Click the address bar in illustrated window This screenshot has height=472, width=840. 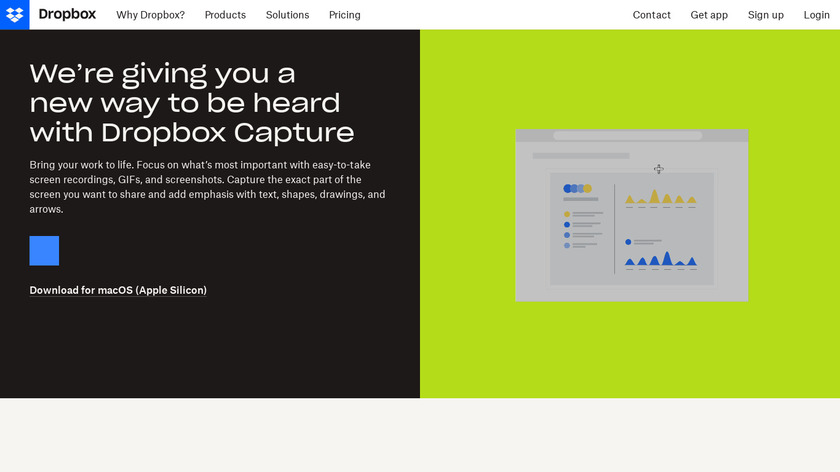pyautogui.click(x=627, y=135)
